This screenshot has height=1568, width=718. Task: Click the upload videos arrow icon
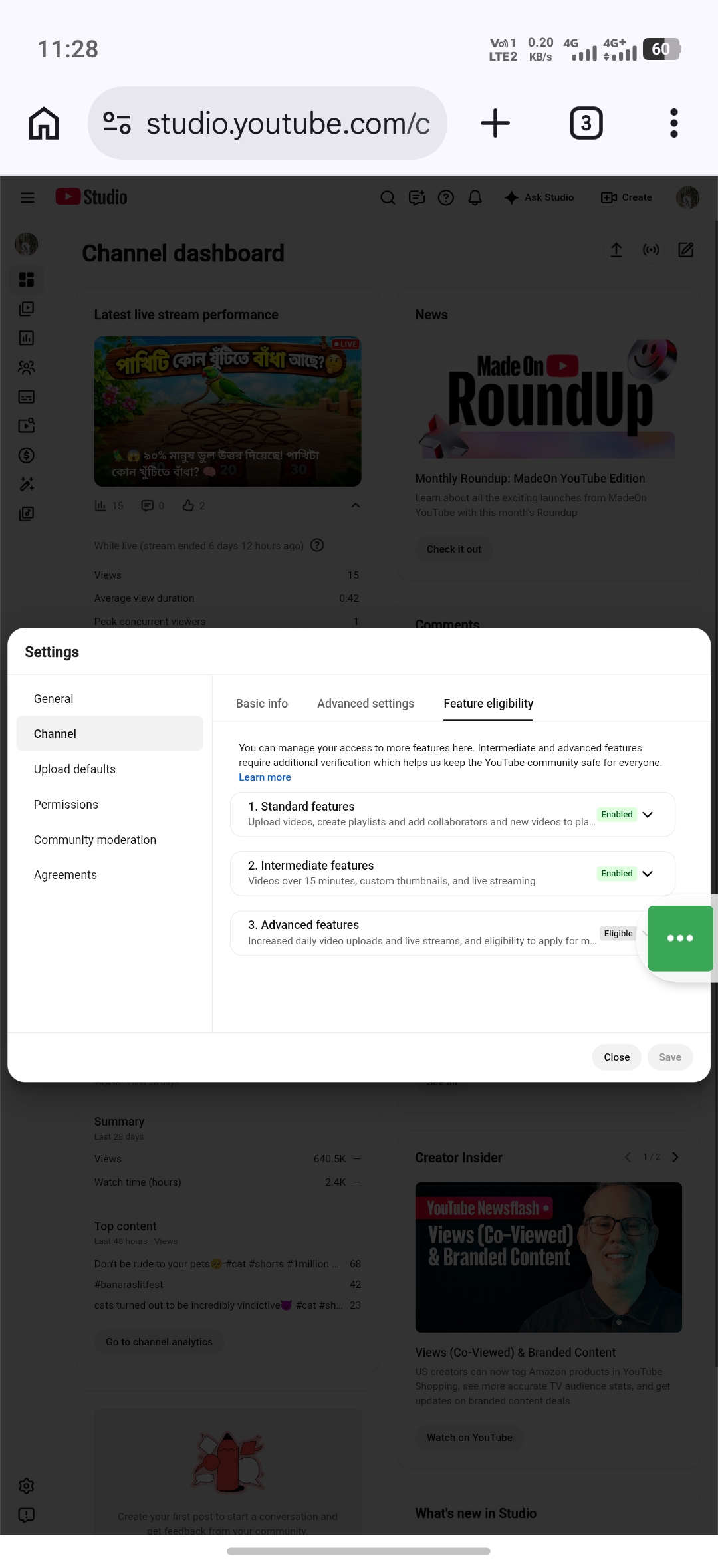(x=616, y=250)
